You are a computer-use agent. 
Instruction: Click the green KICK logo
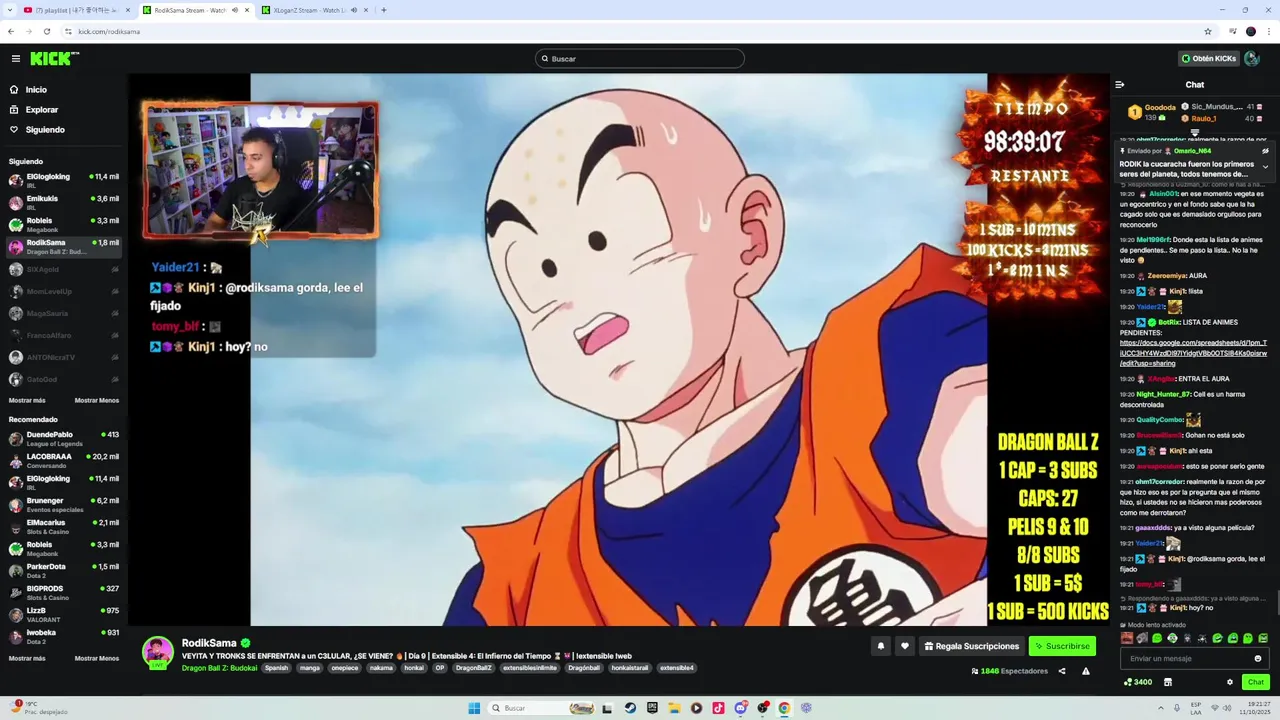pyautogui.click(x=54, y=59)
